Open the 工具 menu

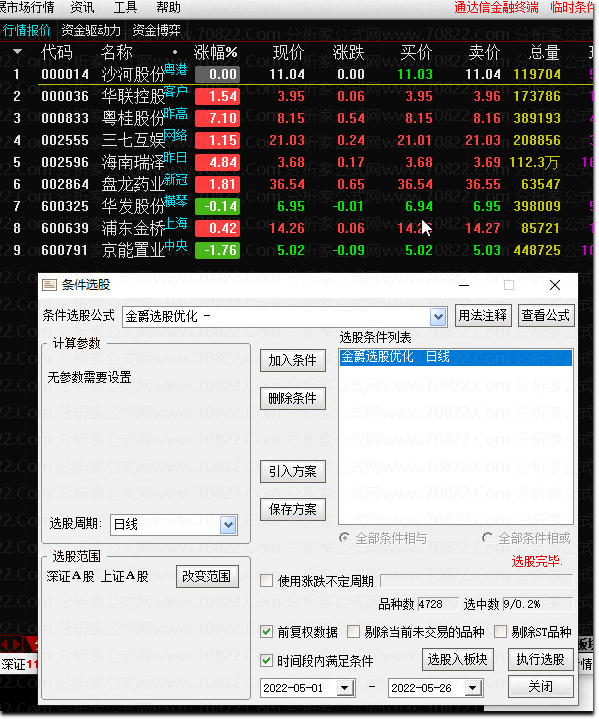[125, 7]
